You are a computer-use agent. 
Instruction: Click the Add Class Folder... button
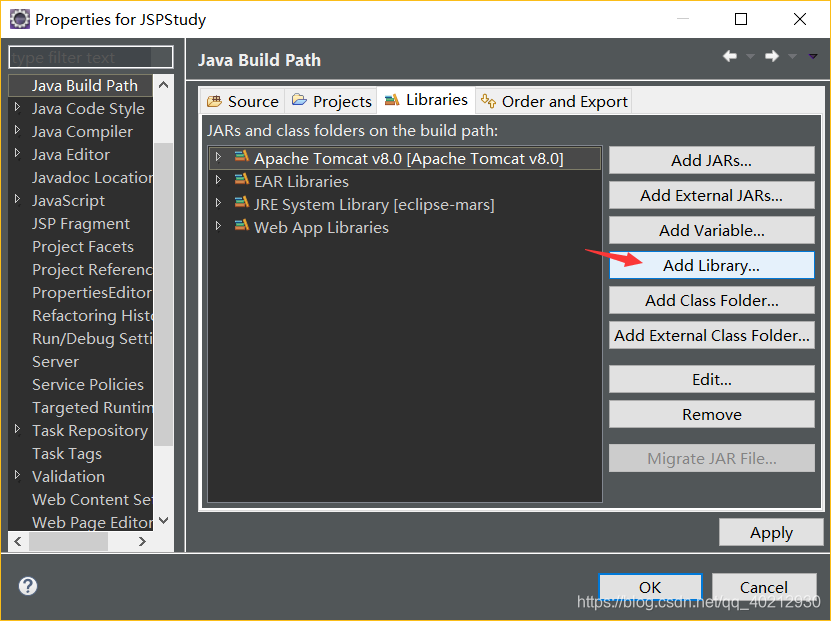[x=711, y=300]
